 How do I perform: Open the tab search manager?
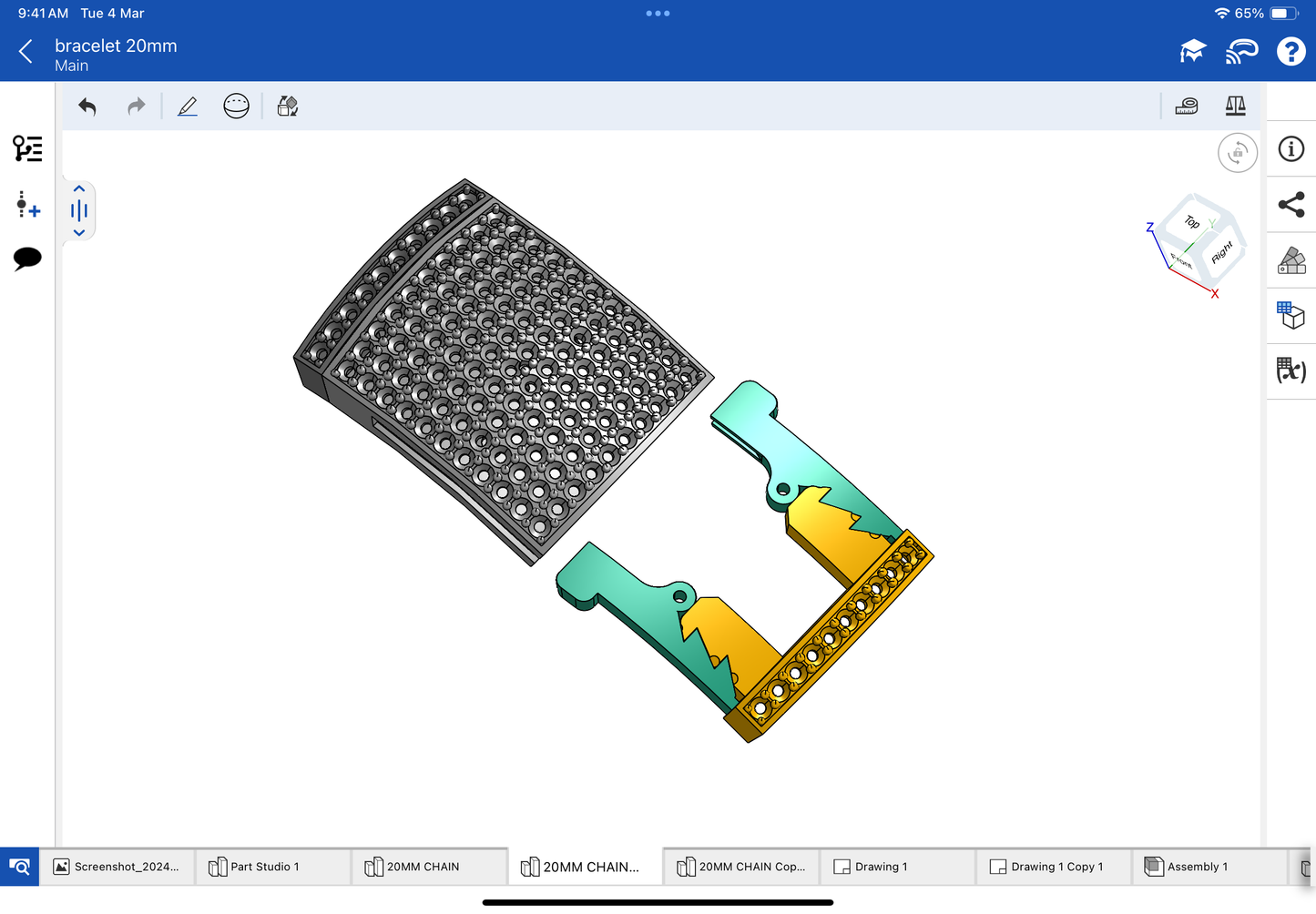pyautogui.click(x=19, y=867)
